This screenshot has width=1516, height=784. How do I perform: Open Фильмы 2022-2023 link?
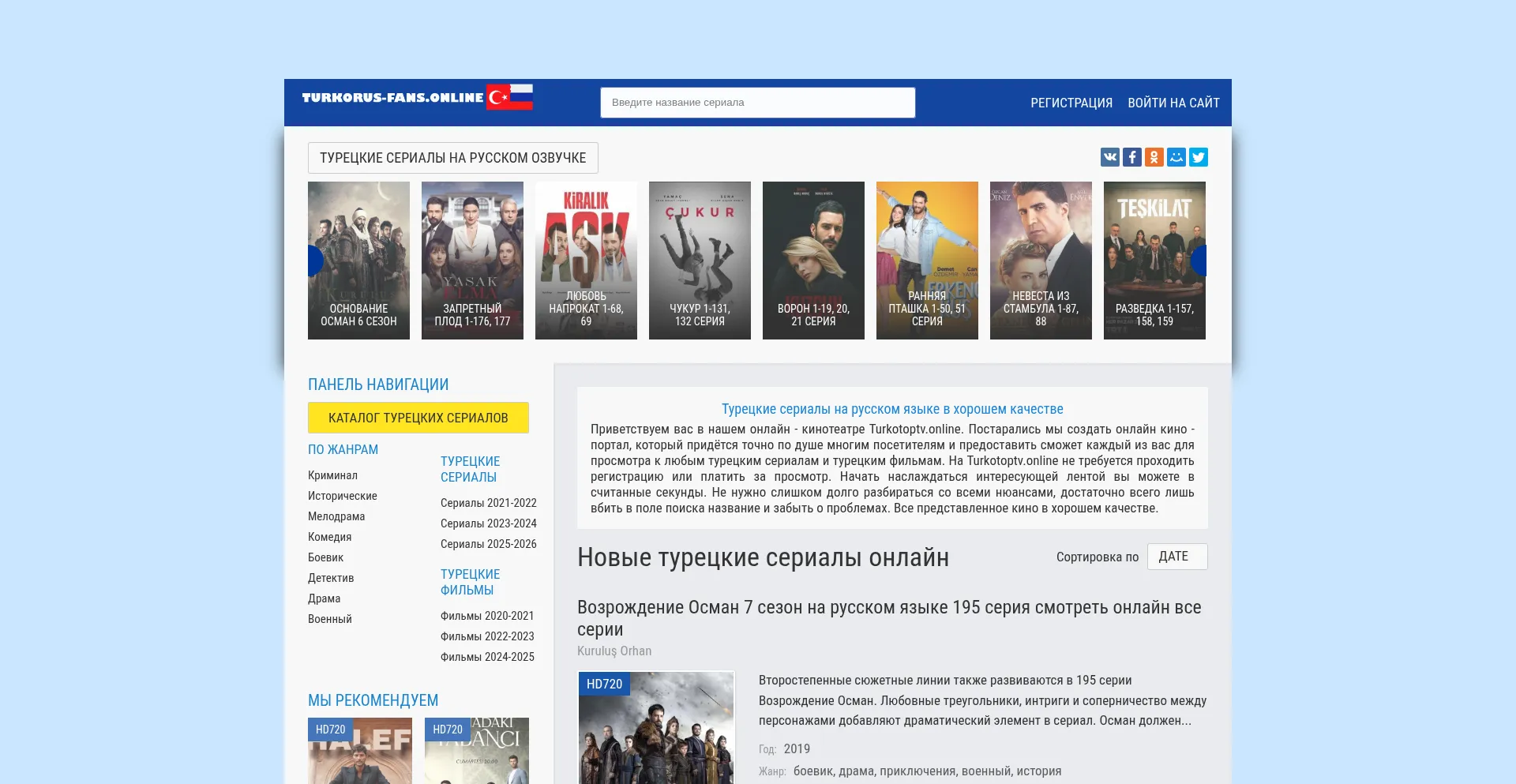point(487,636)
